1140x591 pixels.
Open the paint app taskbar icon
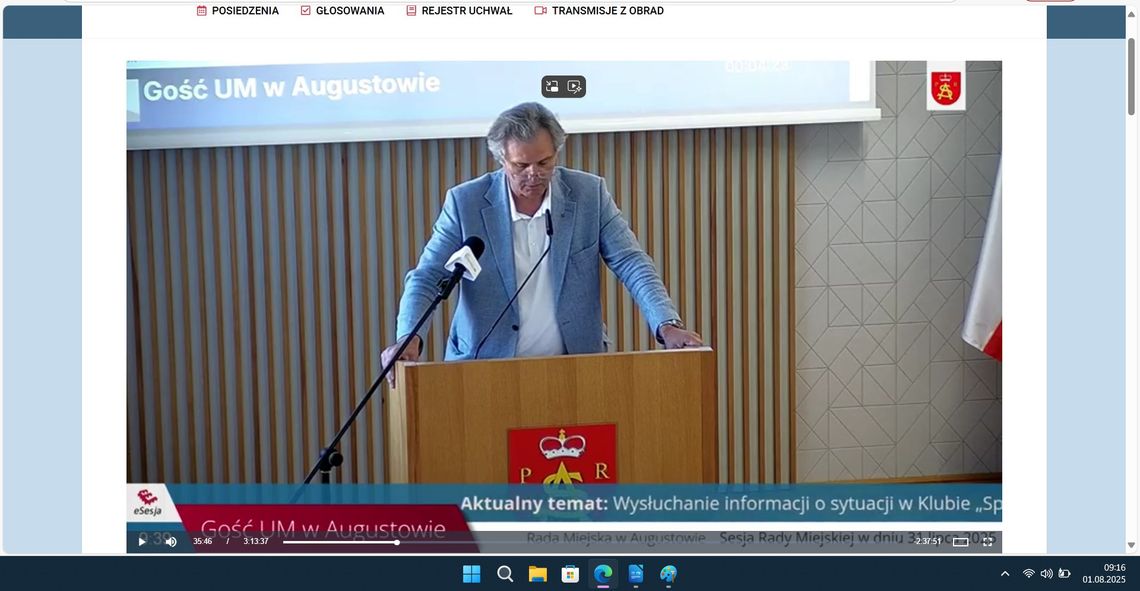[x=668, y=574]
